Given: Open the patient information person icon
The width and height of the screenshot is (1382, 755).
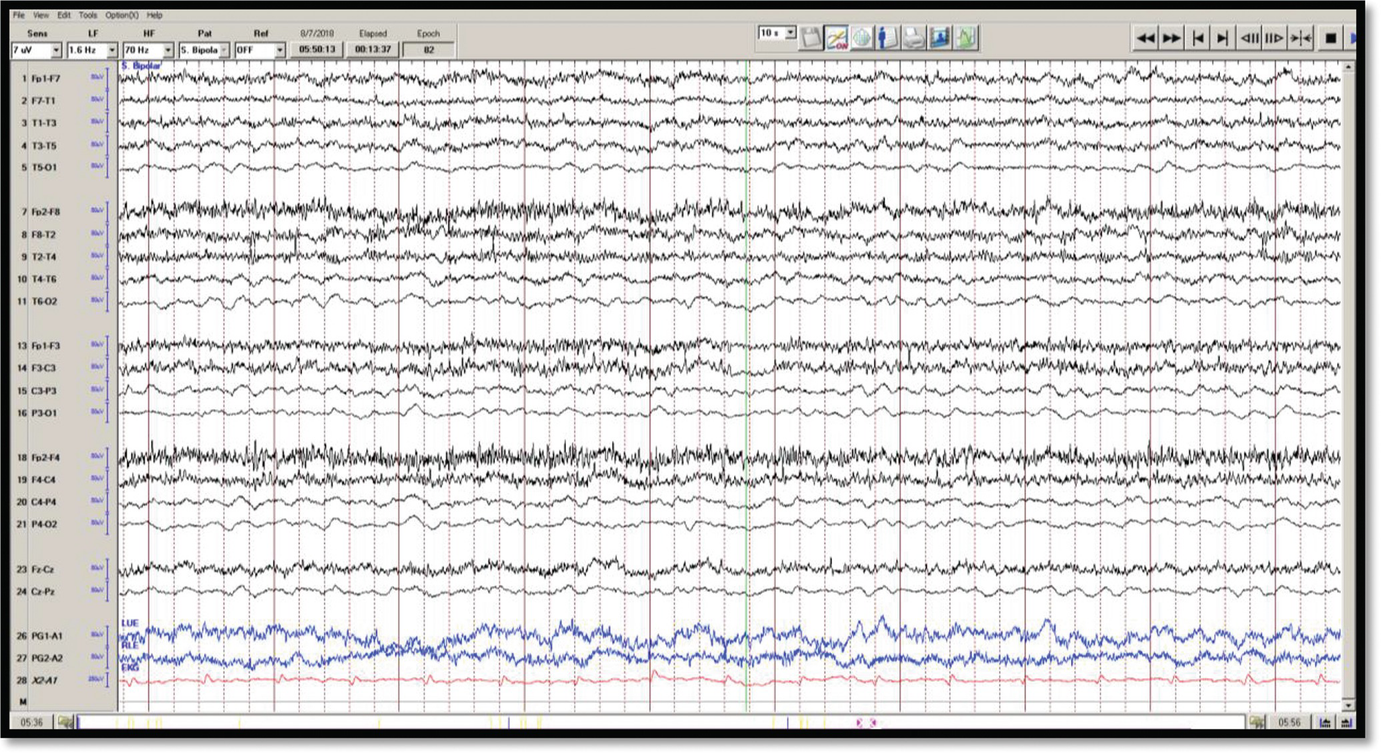Looking at the screenshot, I should (888, 38).
